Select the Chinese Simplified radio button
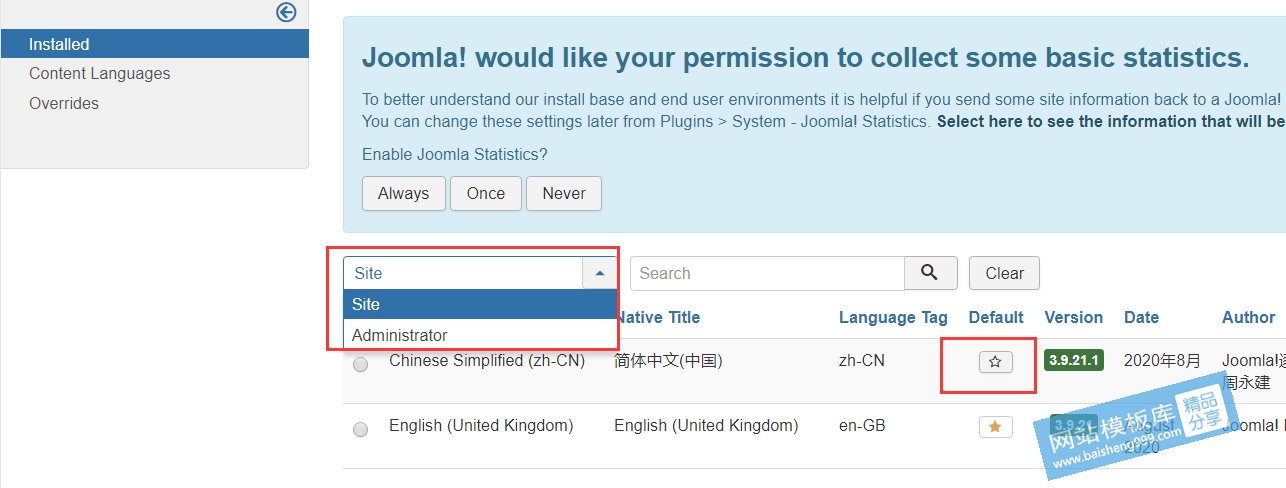This screenshot has height=488, width=1286. click(x=360, y=364)
